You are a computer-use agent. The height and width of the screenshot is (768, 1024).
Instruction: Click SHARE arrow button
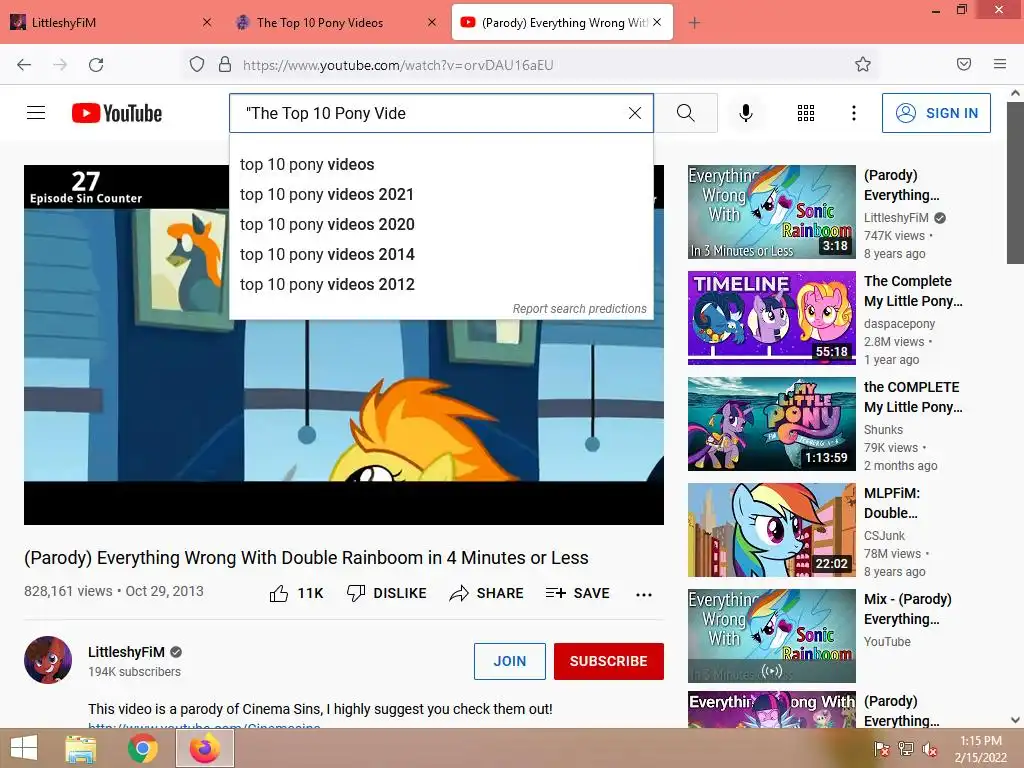487,593
